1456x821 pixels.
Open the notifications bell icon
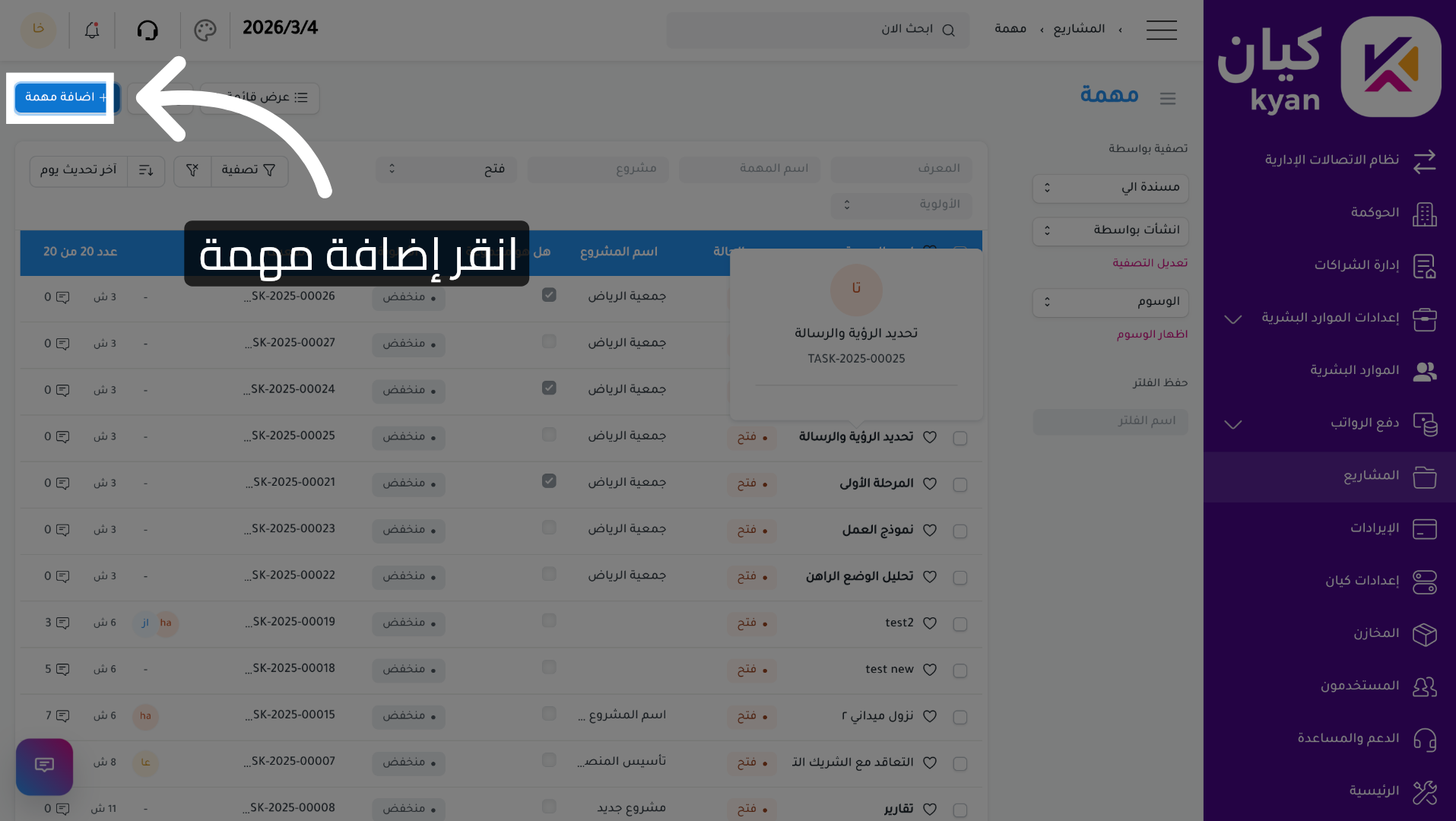point(91,30)
